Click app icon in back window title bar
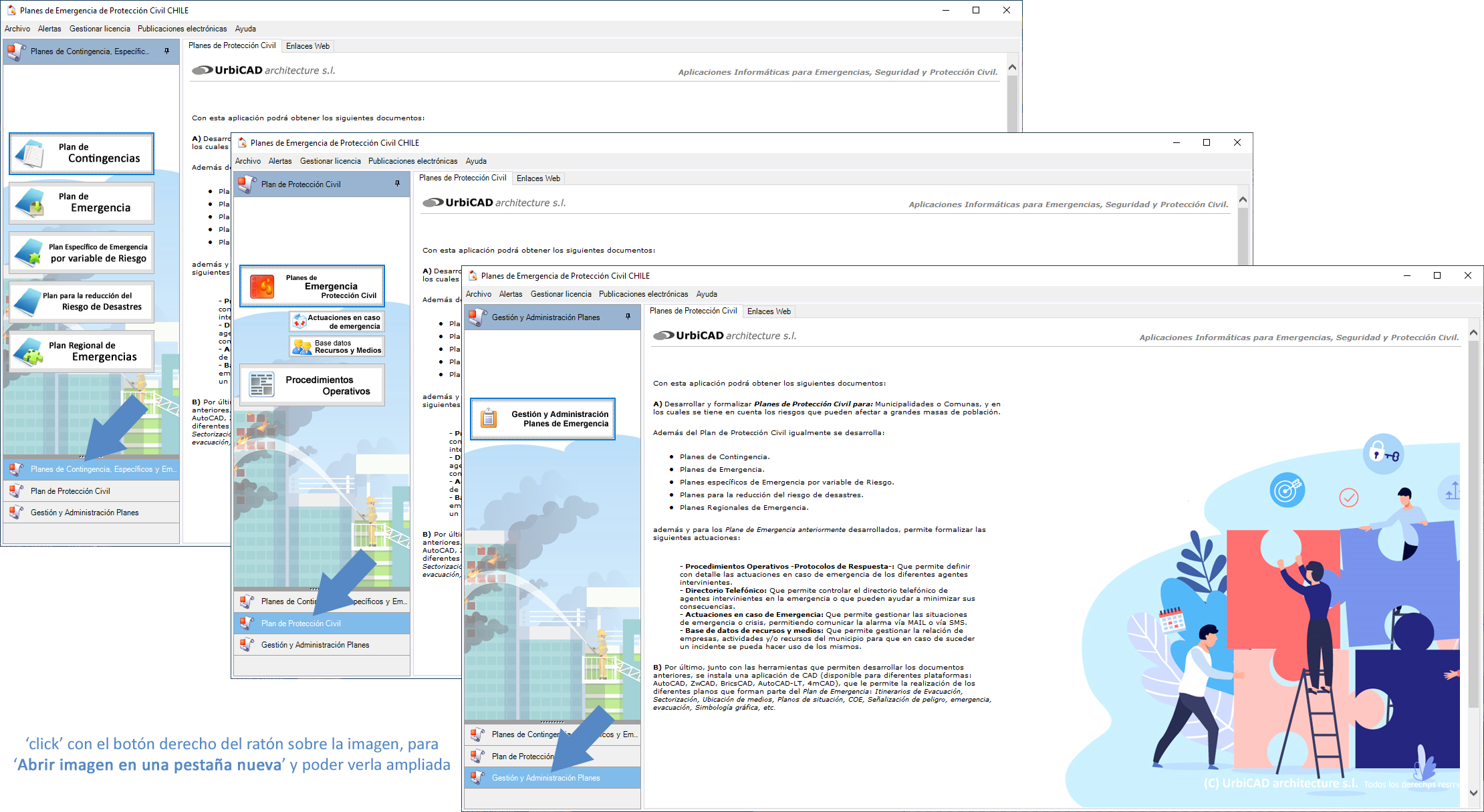 coord(11,10)
